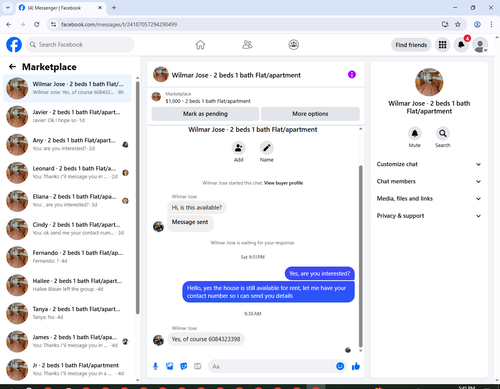
Task: Go back using the Marketplace arrow
Action: click(12, 67)
